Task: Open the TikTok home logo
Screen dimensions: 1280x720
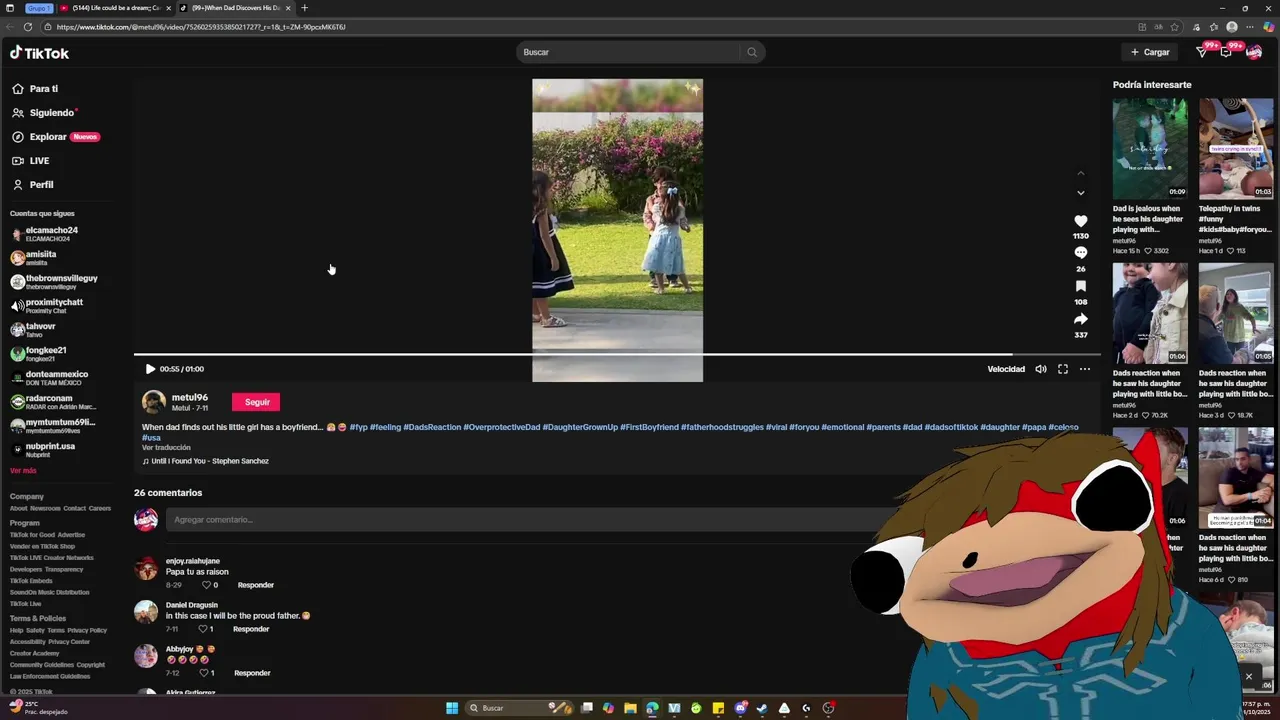Action: tap(39, 53)
